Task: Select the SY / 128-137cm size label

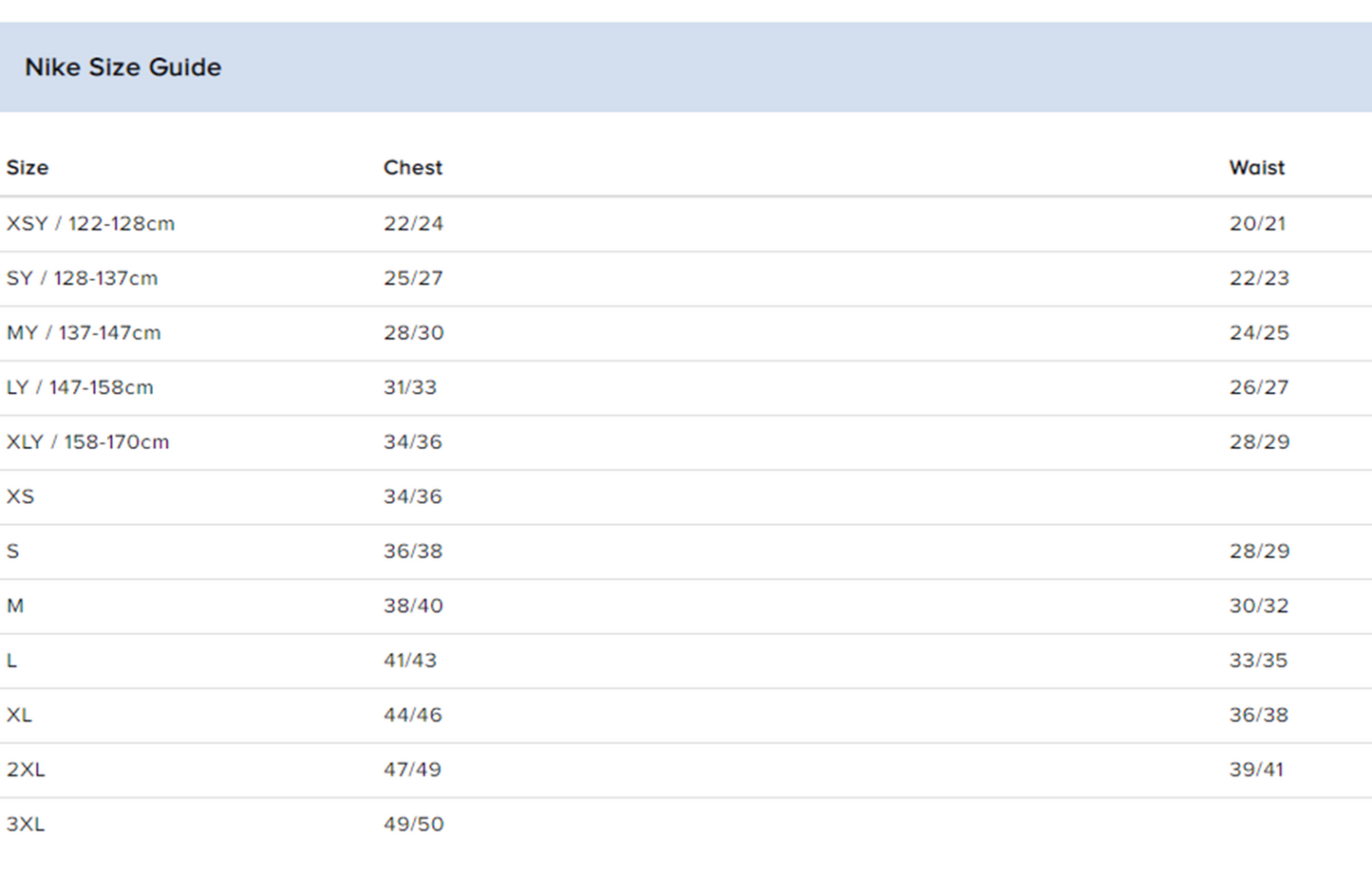Action: (82, 278)
